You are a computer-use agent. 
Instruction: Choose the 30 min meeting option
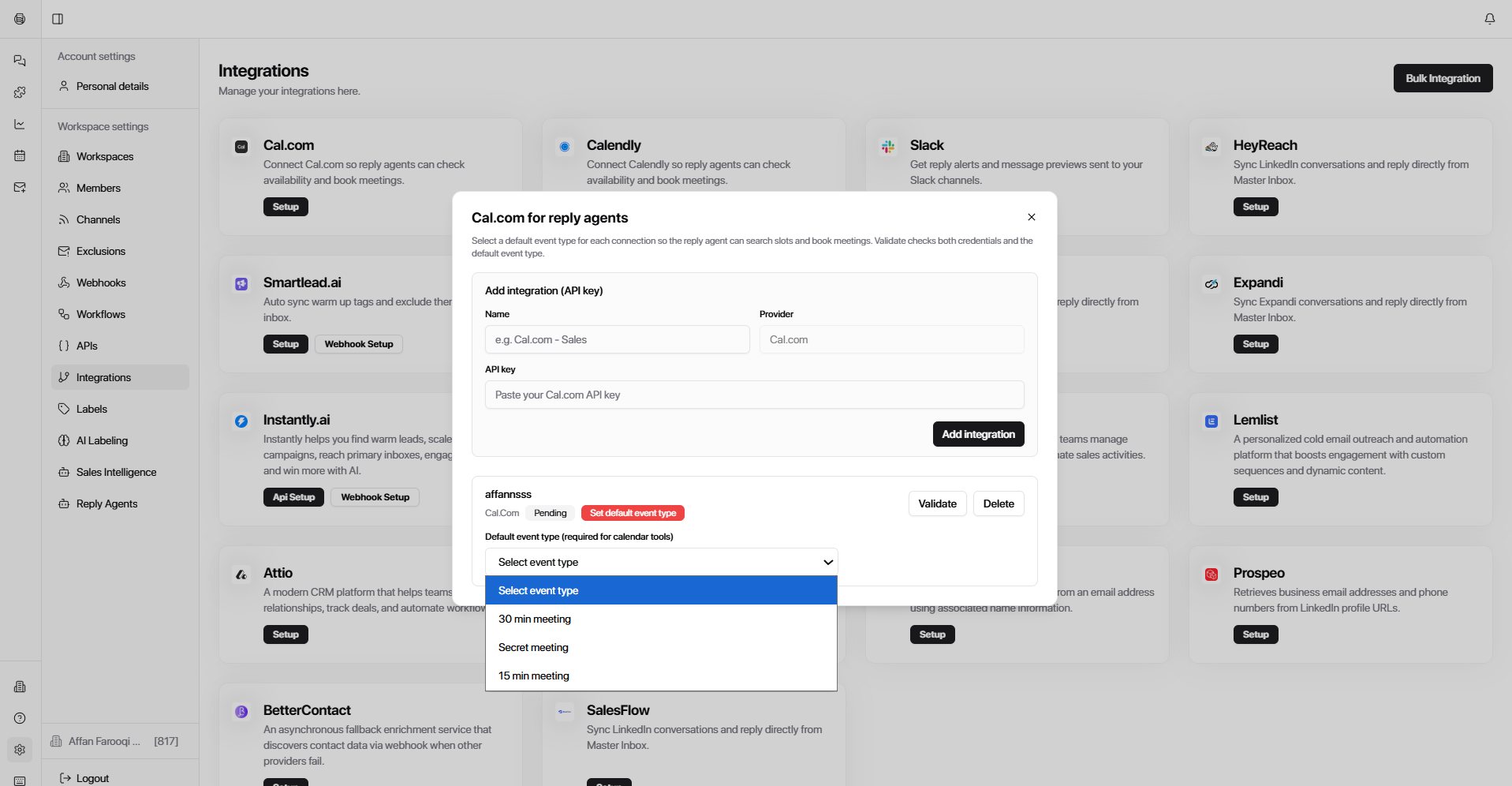click(x=535, y=619)
